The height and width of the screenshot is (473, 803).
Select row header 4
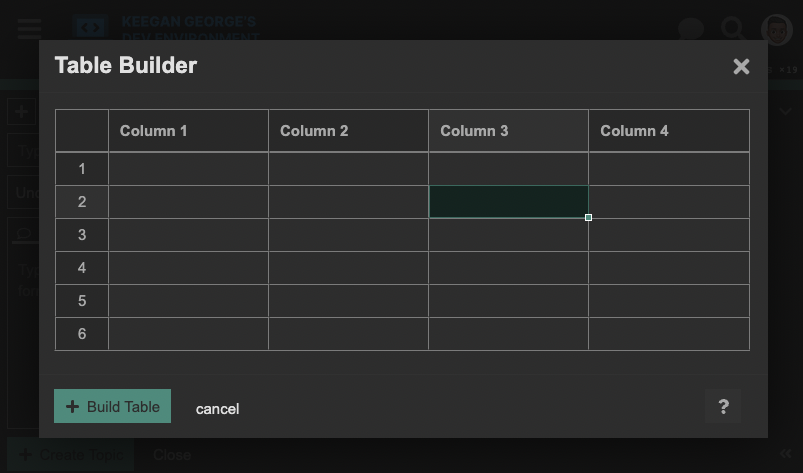click(82, 268)
